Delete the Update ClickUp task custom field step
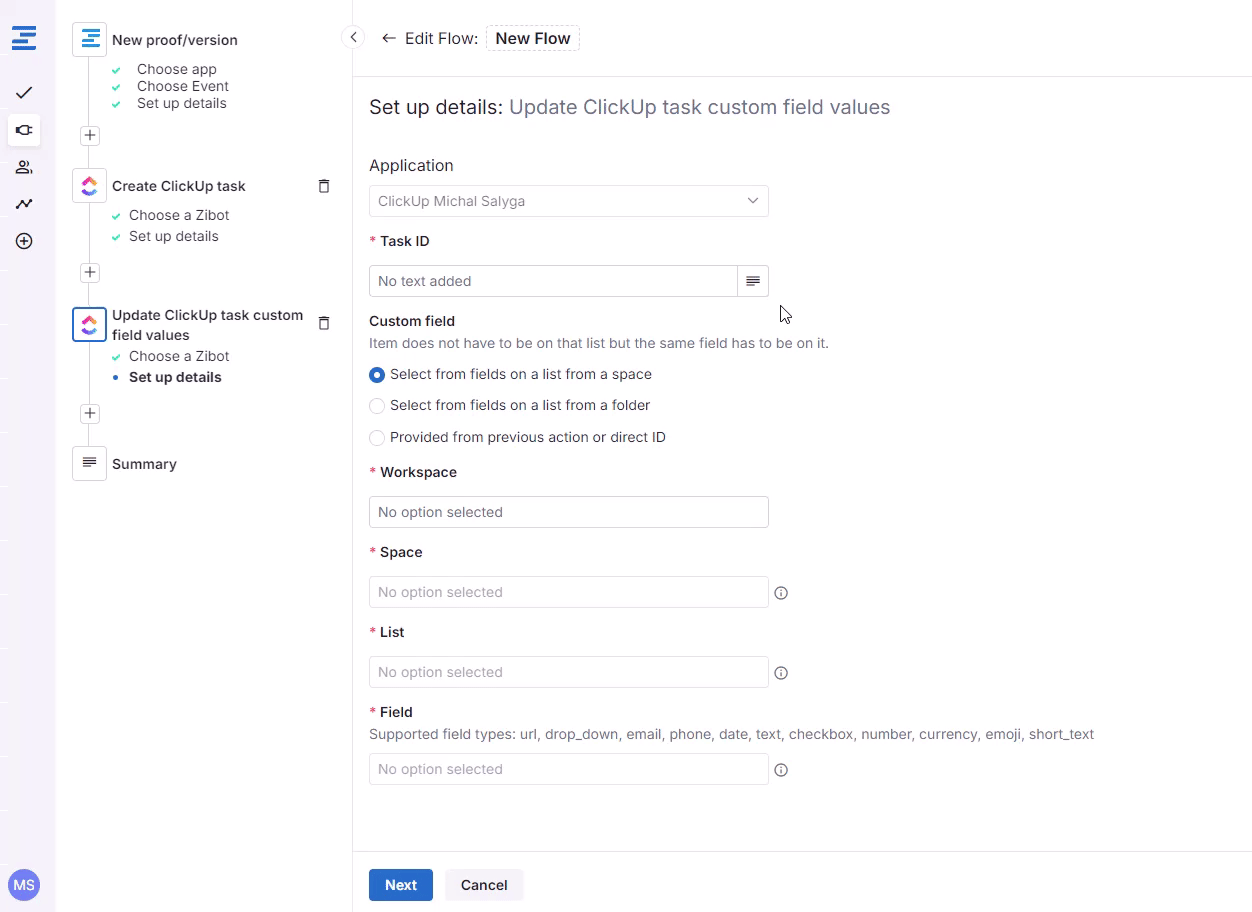1252x912 pixels. click(x=323, y=323)
